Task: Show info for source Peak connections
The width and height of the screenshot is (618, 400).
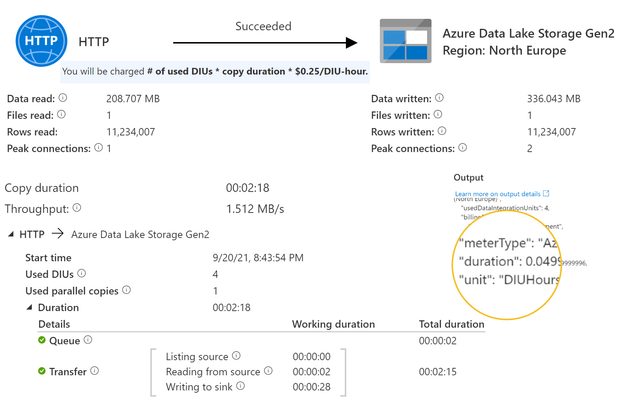Action: click(99, 147)
